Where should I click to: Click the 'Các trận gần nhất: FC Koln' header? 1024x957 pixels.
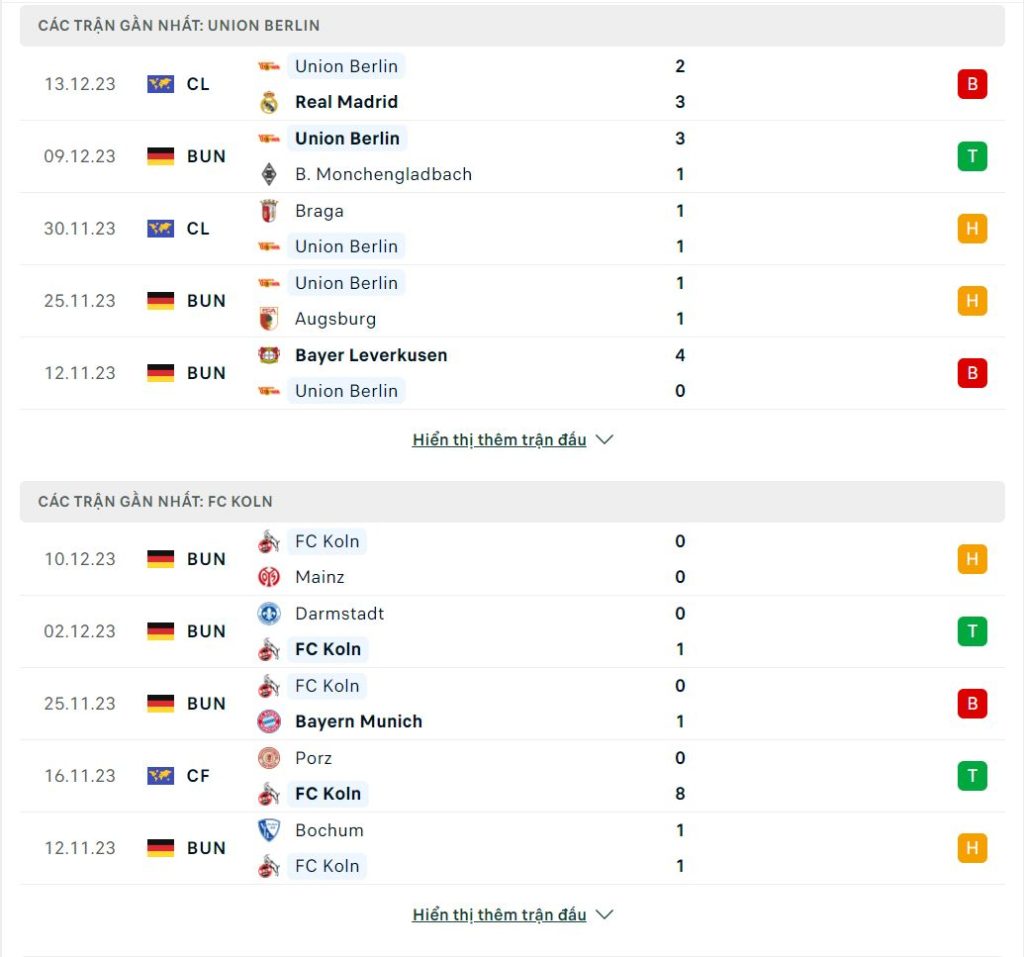pos(512,502)
